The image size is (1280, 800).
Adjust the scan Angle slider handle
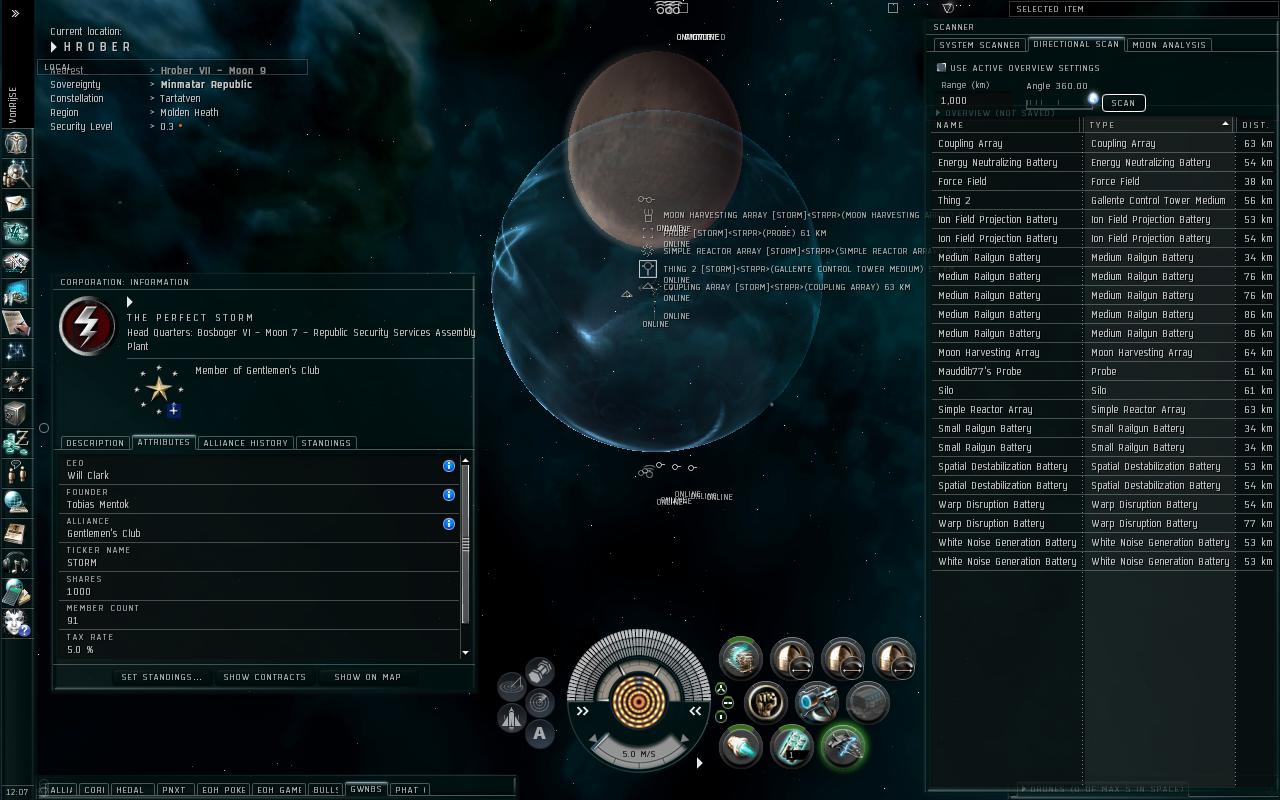point(1093,98)
